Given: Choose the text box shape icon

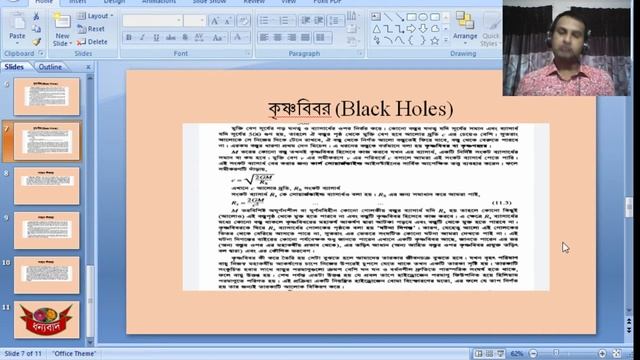Looking at the screenshot, I should (376, 17).
